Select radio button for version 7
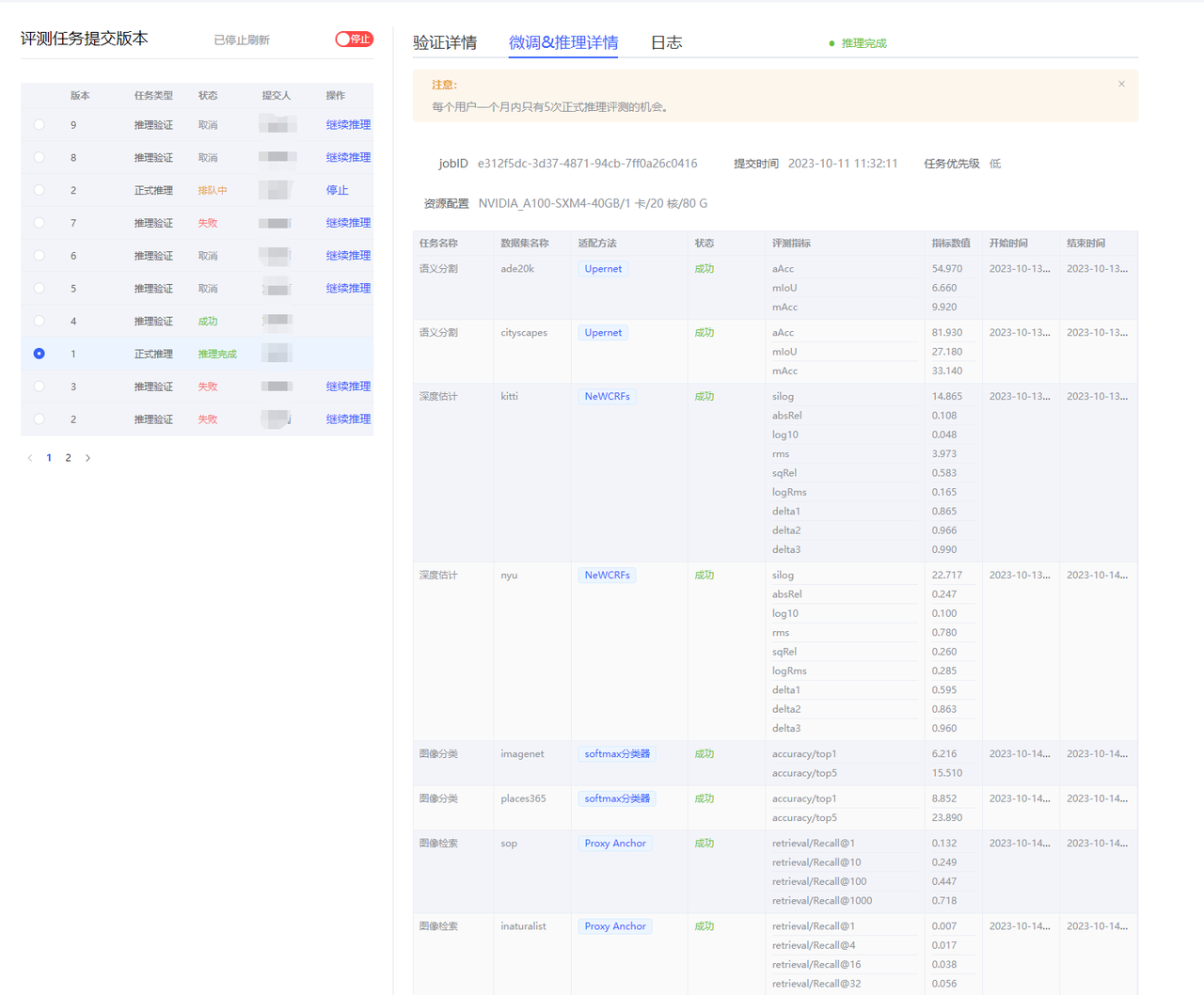1204x995 pixels. pos(39,223)
